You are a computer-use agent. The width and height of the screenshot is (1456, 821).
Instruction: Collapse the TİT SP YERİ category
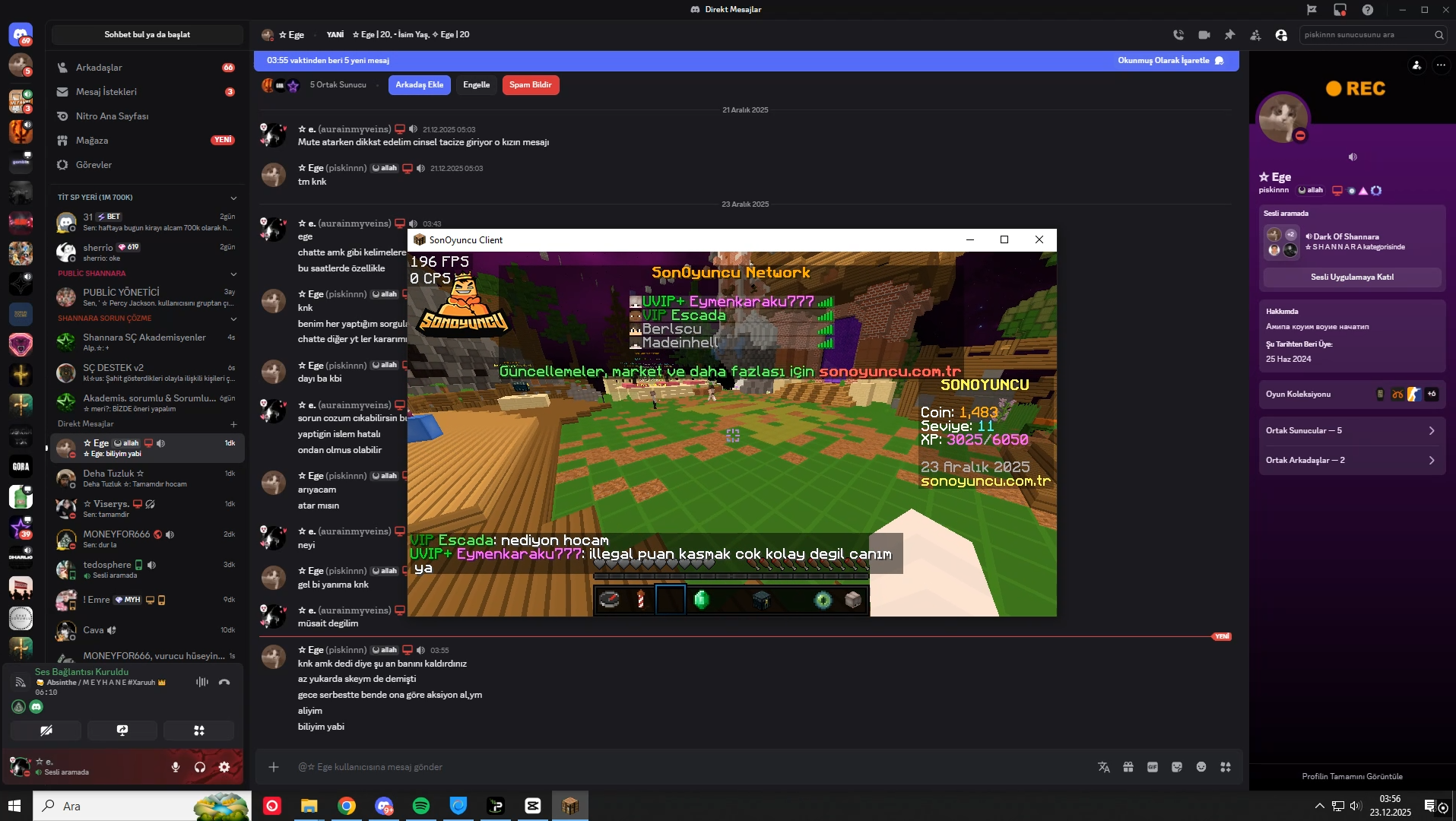[x=233, y=198]
